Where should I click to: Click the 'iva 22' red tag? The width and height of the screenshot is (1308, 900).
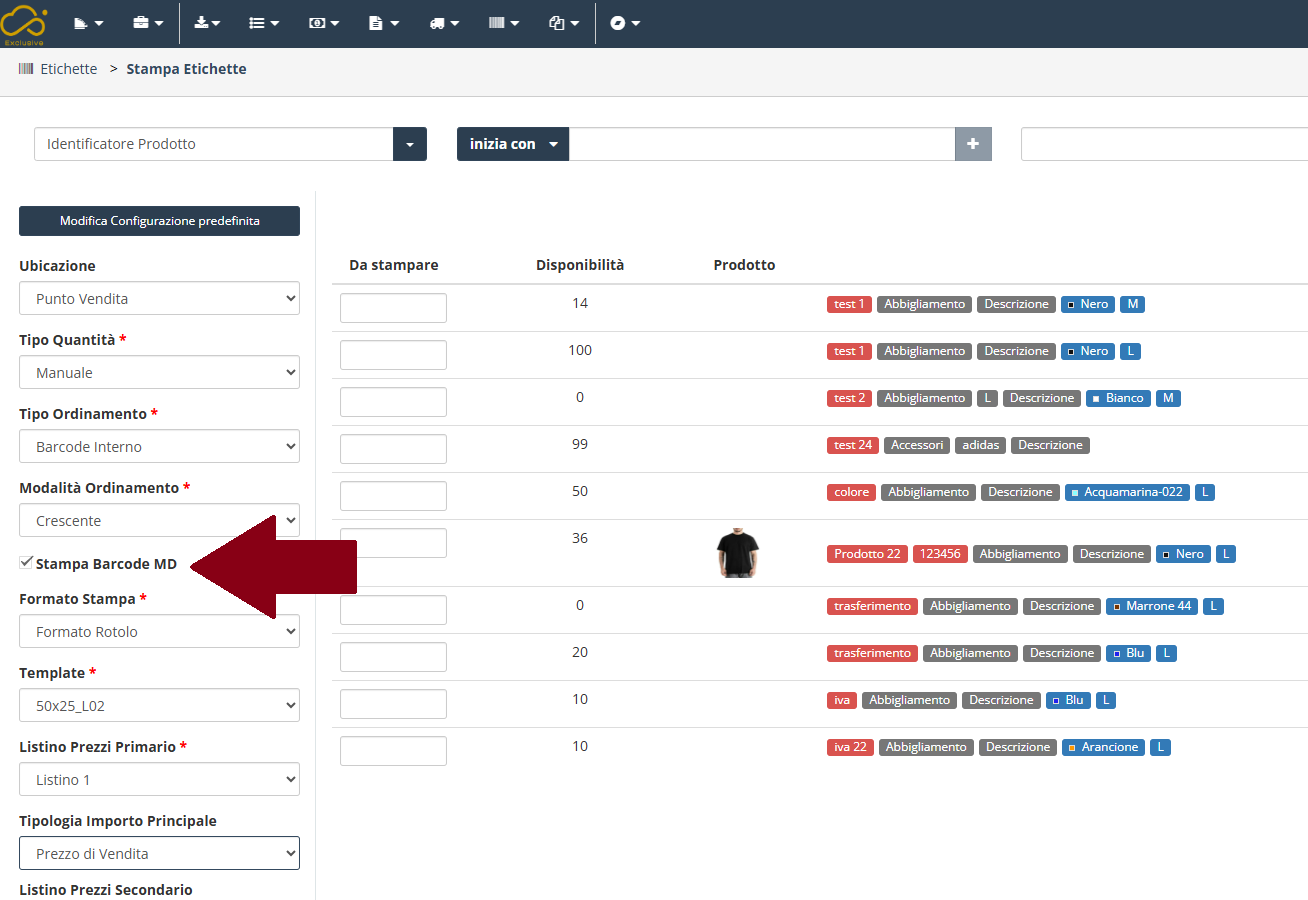[850, 747]
